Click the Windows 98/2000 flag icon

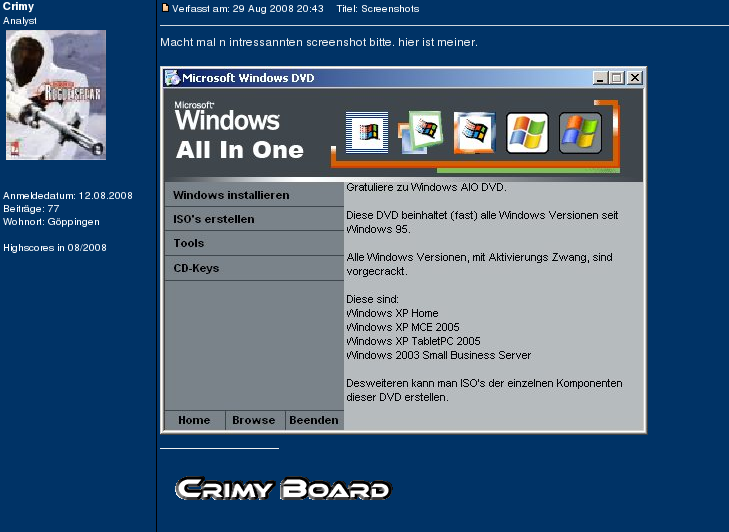[474, 133]
